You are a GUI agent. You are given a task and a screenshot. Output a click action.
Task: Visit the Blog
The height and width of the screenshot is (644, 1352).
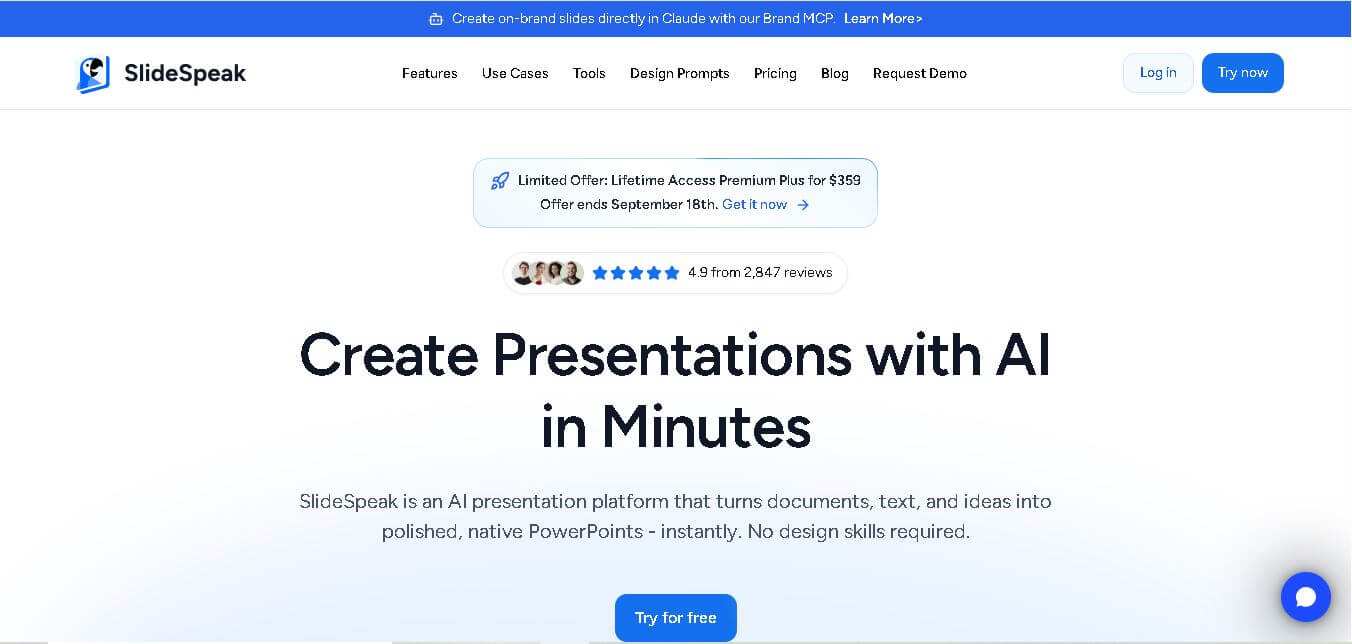point(835,73)
